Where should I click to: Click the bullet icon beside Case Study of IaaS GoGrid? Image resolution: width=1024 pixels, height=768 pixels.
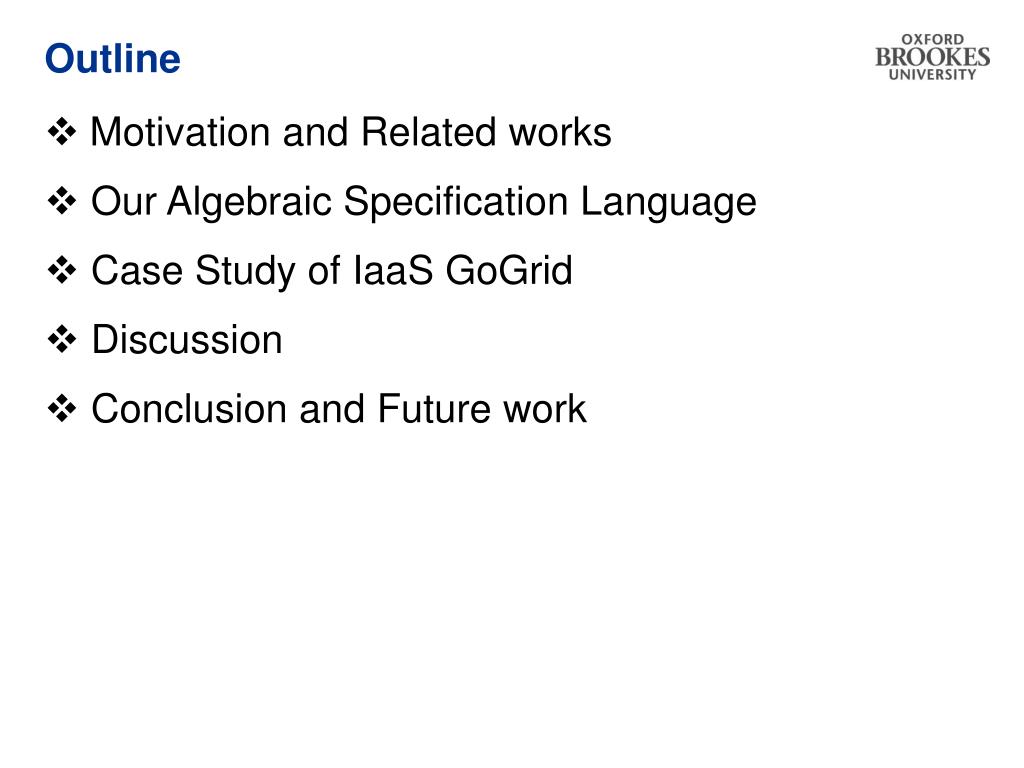[x=62, y=270]
